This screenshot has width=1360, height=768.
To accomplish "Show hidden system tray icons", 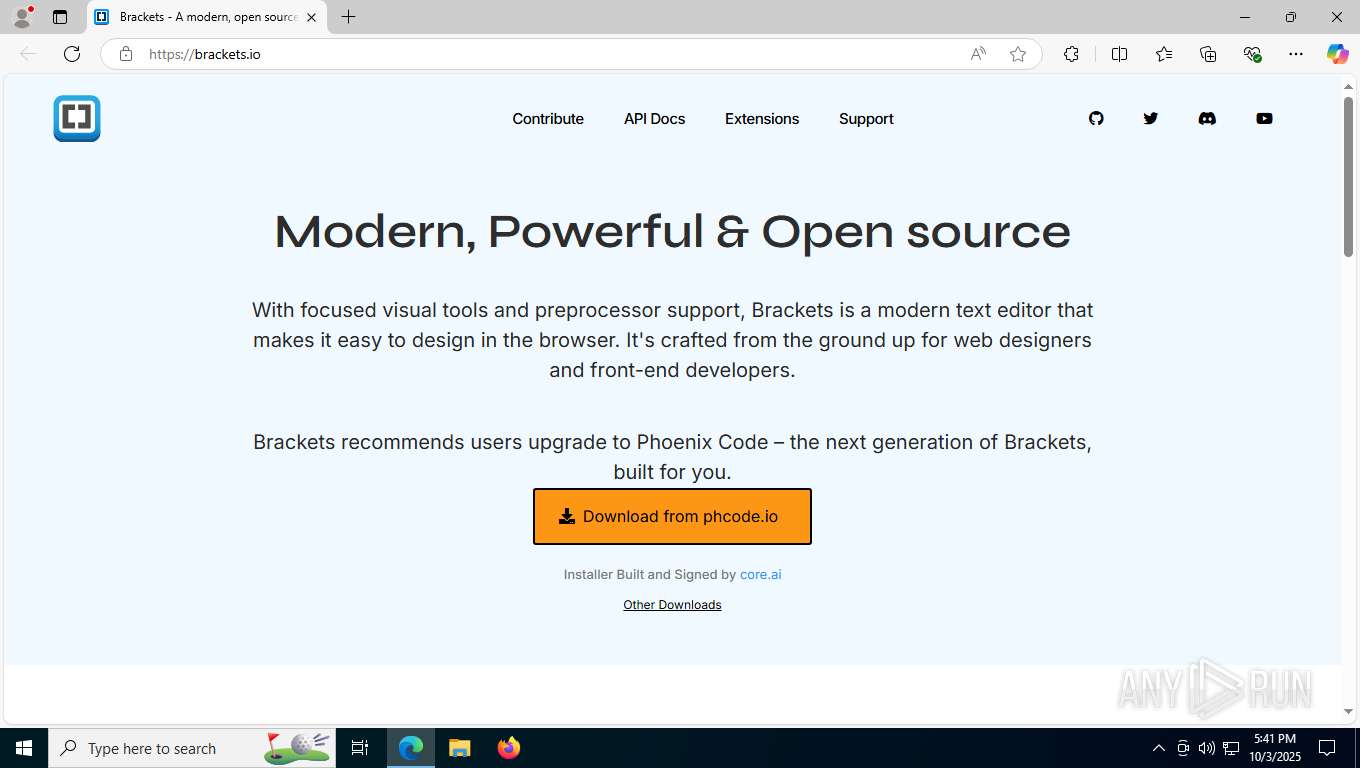I will point(1159,748).
